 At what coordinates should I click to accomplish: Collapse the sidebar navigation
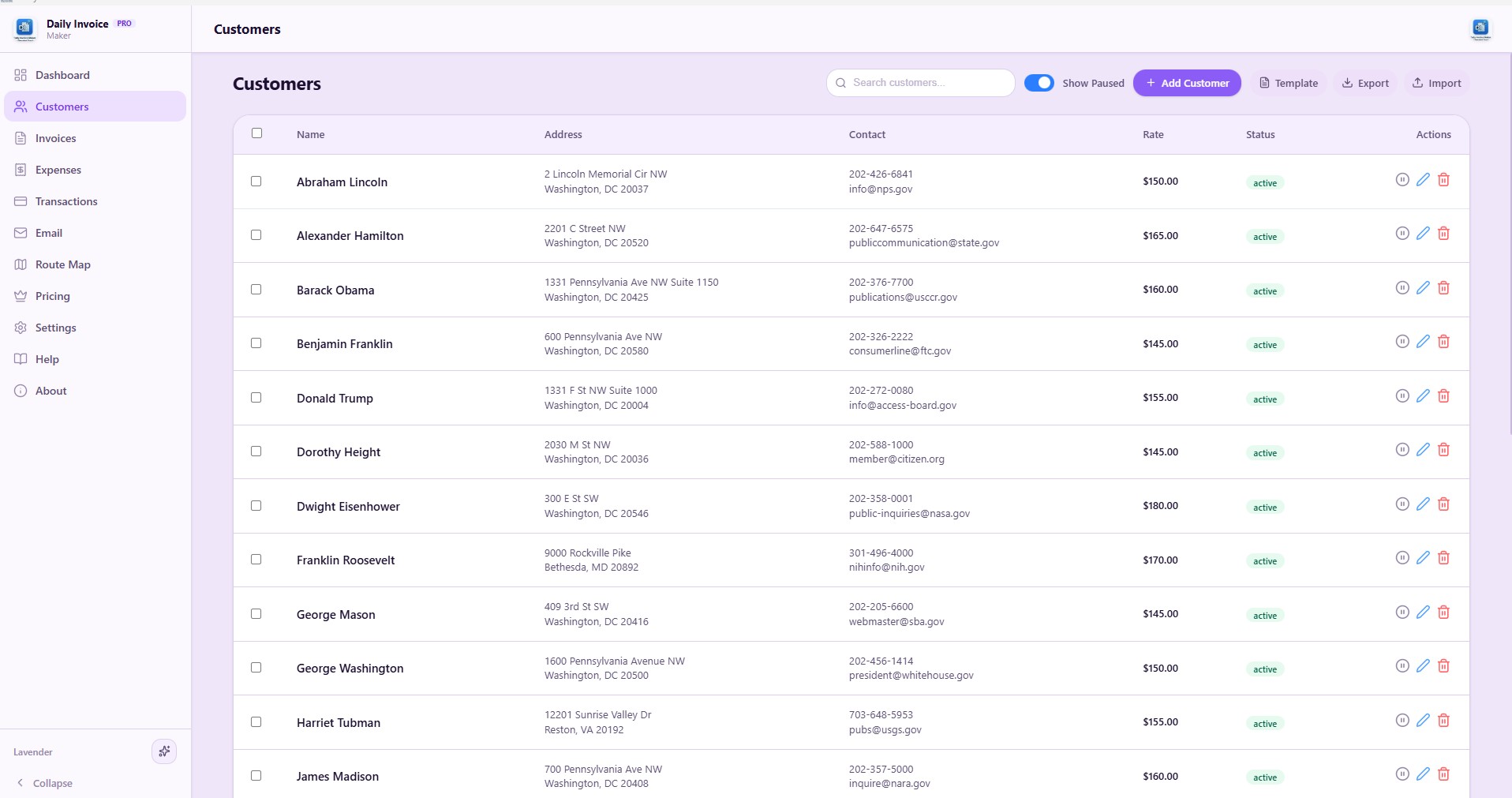(45, 783)
